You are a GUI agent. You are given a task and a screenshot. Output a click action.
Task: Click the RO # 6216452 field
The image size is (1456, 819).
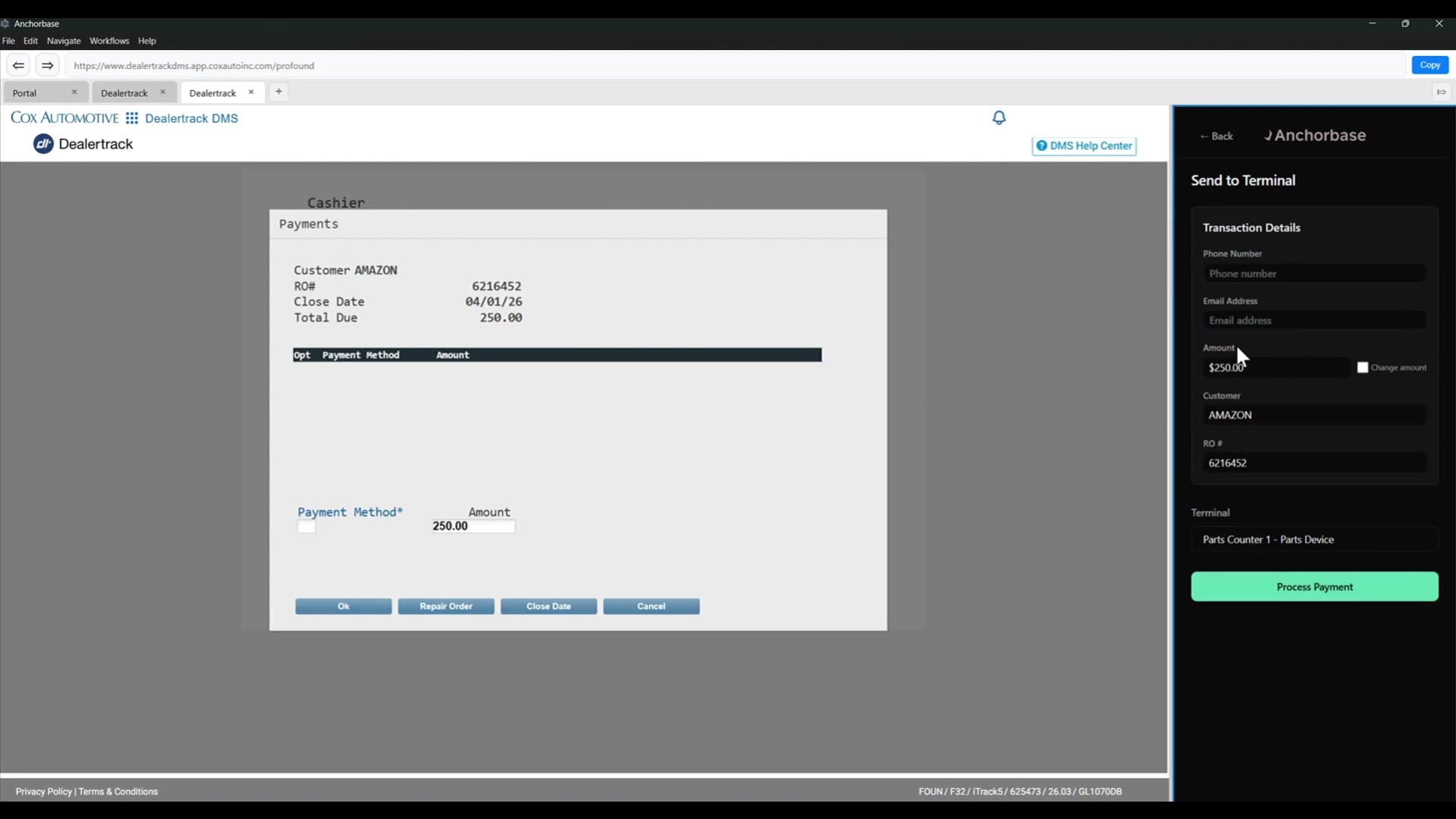coord(1314,463)
